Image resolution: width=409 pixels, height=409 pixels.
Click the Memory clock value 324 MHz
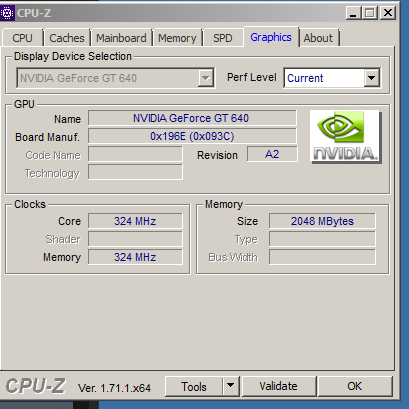135,257
